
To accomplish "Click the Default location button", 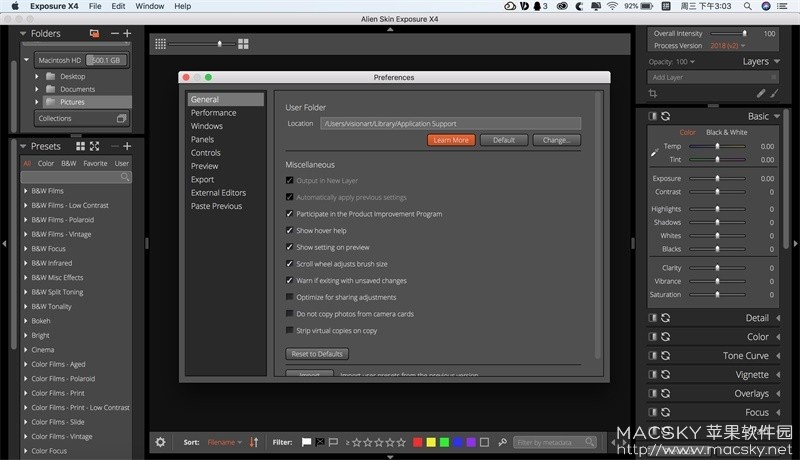I will tap(504, 140).
